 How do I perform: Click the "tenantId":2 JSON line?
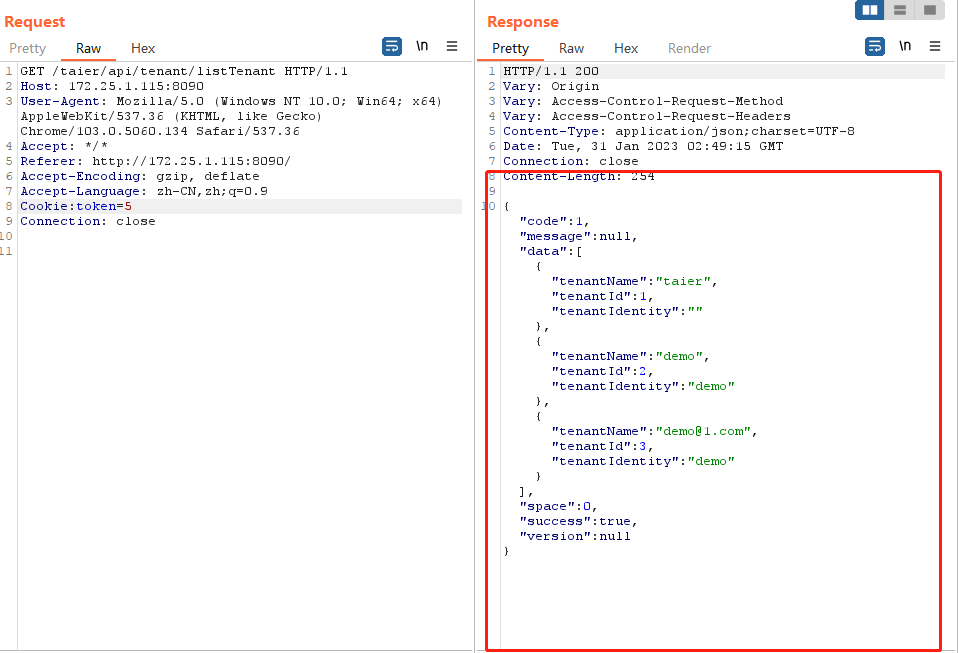tap(602, 371)
